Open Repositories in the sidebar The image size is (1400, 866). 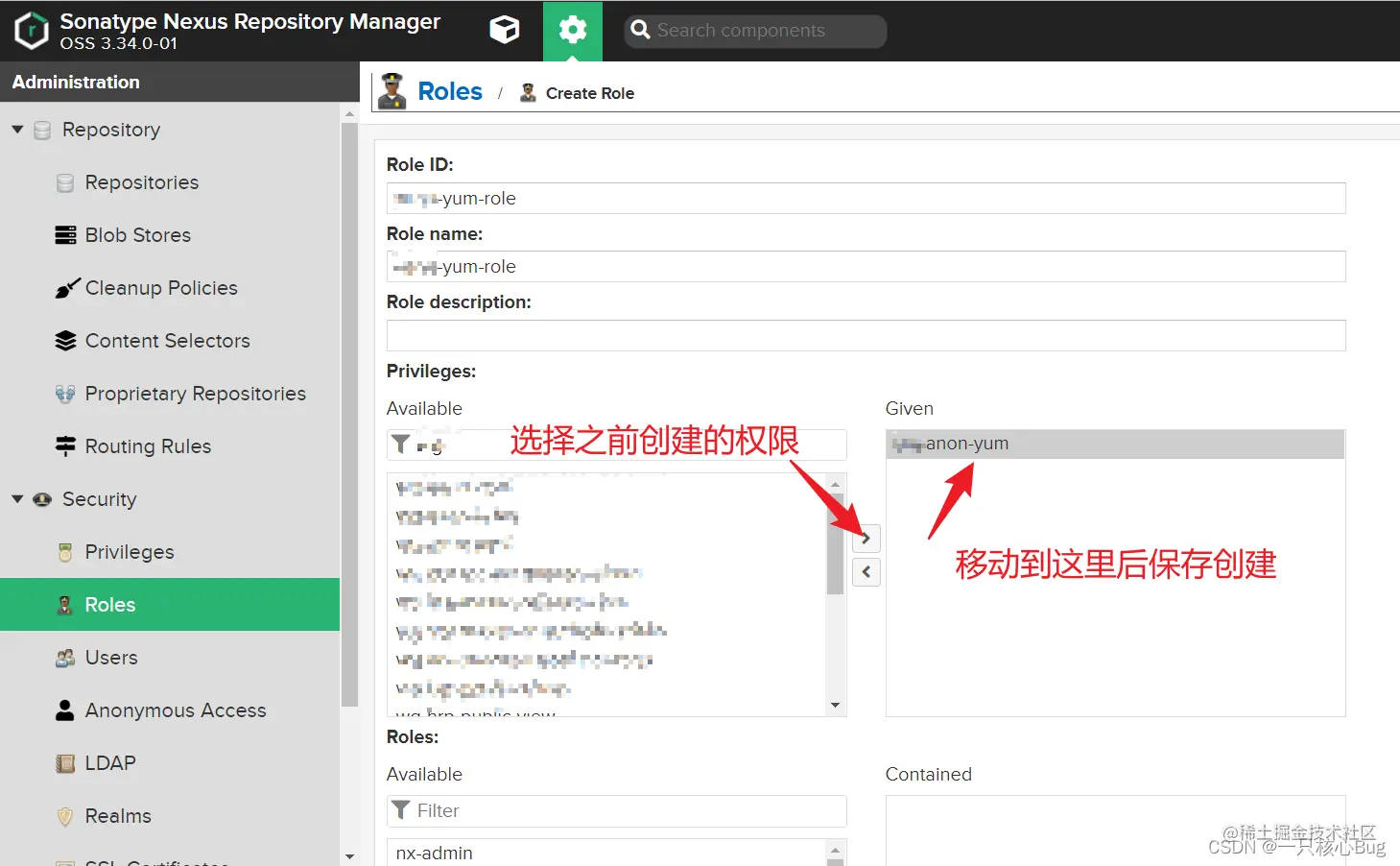(x=142, y=182)
